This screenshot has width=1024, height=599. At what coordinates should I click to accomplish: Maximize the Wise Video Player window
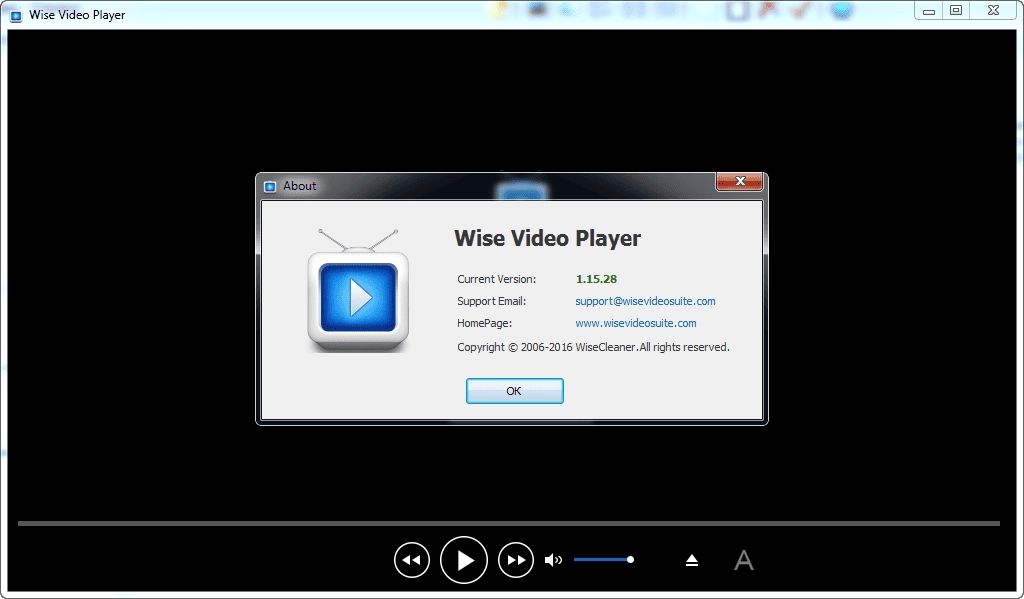956,10
